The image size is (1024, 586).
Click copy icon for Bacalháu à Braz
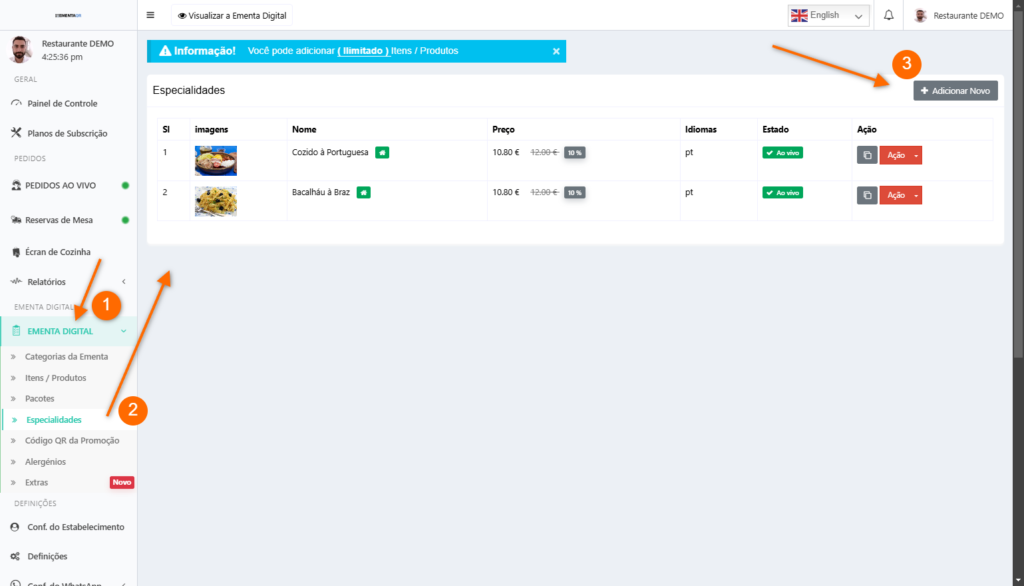[x=867, y=195]
